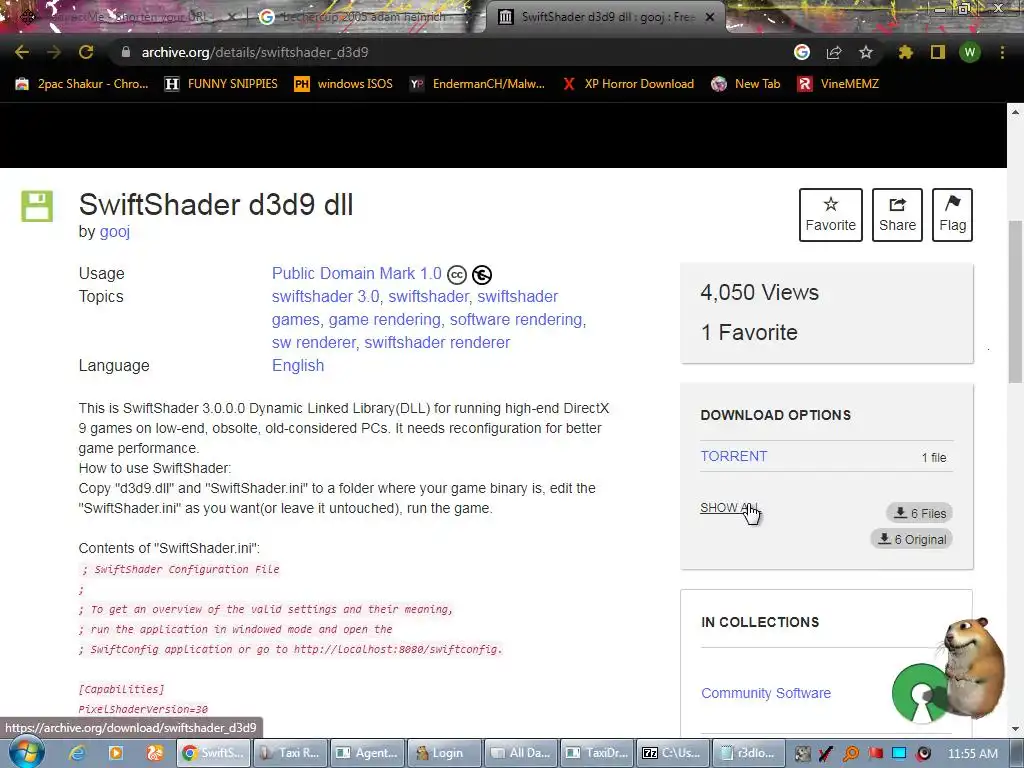
Task: Reload the page with the refresh icon
Action: (x=86, y=52)
